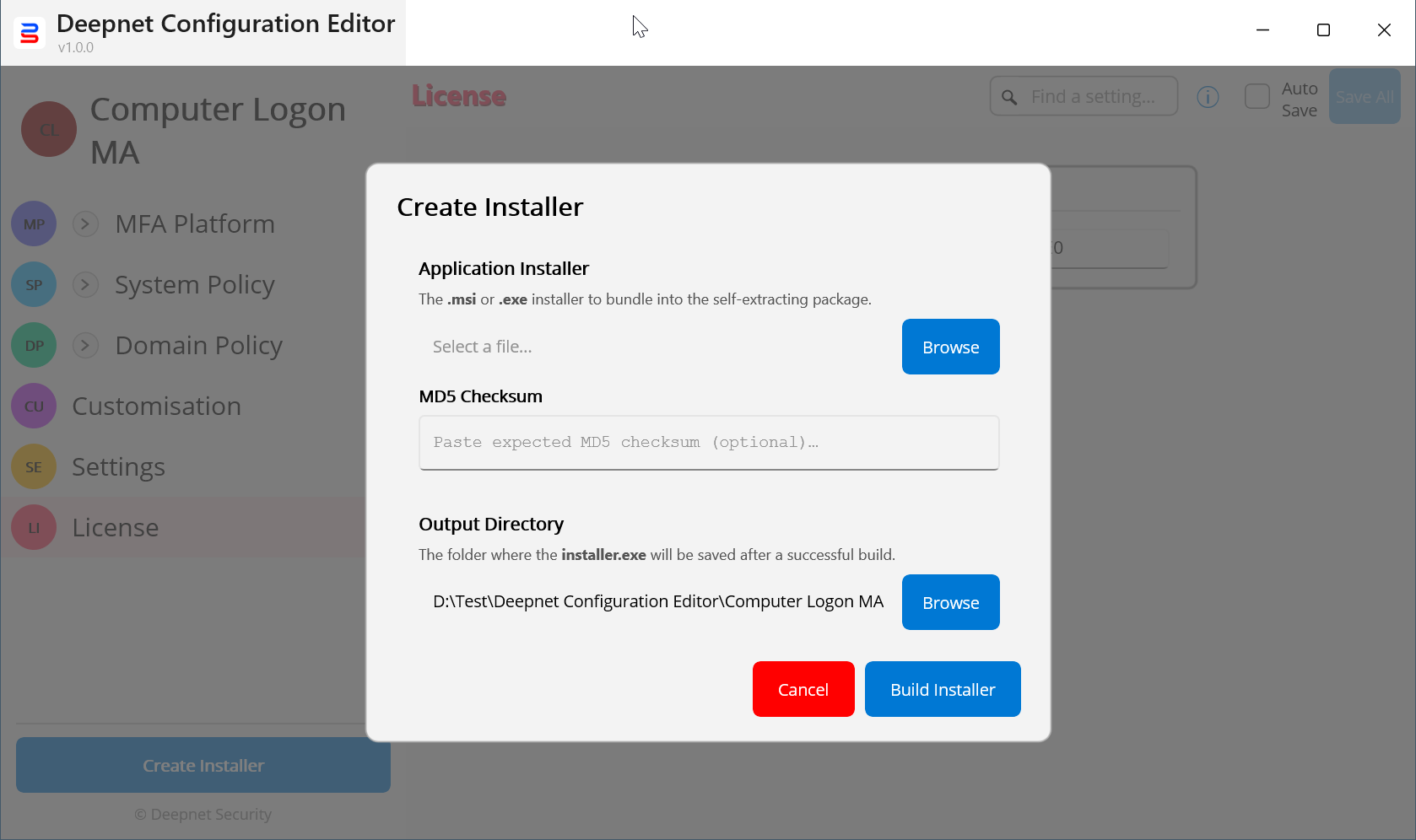Click the SP System Policy badge icon
The image size is (1416, 840).
[x=34, y=285]
